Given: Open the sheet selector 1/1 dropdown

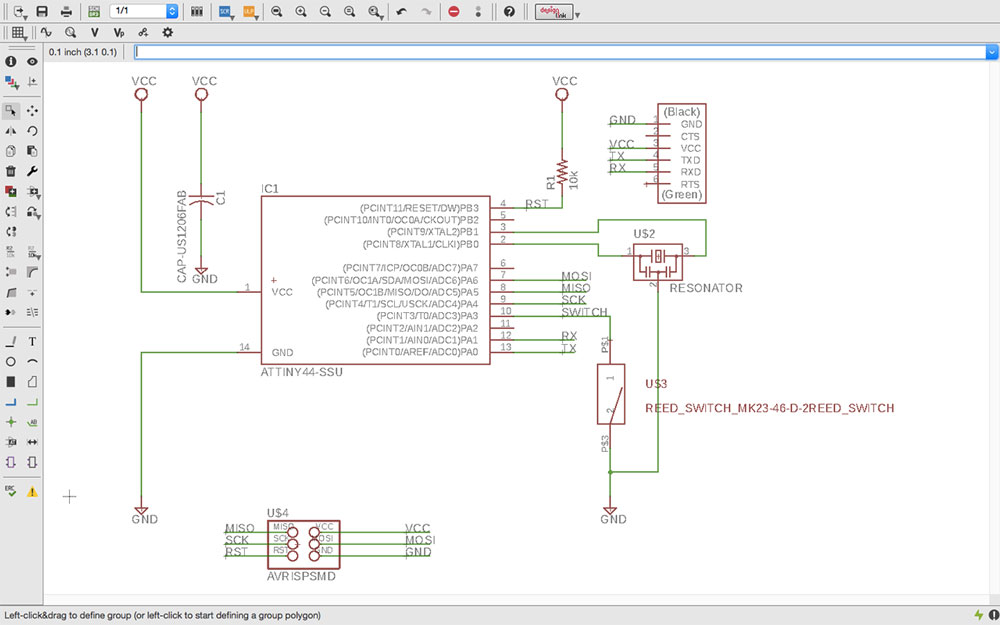Looking at the screenshot, I should pyautogui.click(x=172, y=12).
